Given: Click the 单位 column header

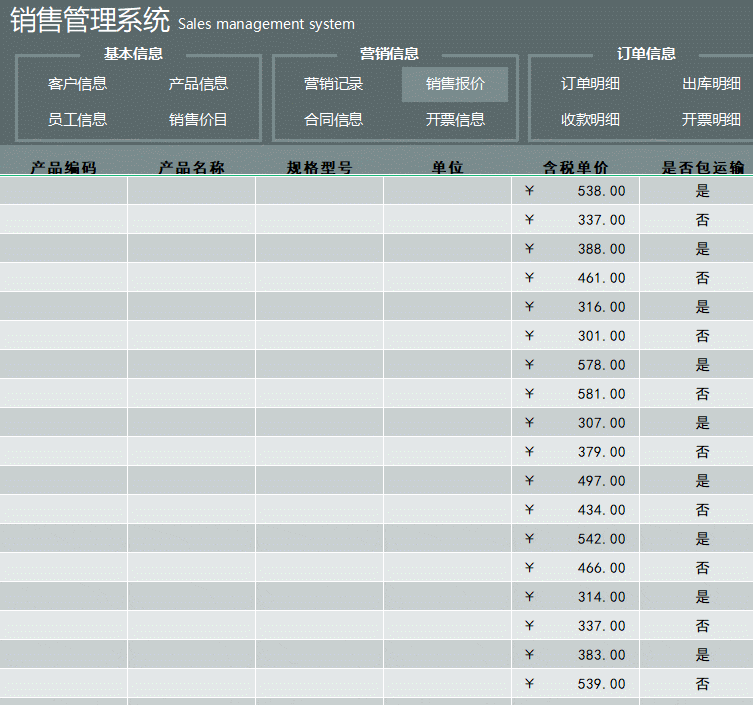Looking at the screenshot, I should [x=448, y=167].
